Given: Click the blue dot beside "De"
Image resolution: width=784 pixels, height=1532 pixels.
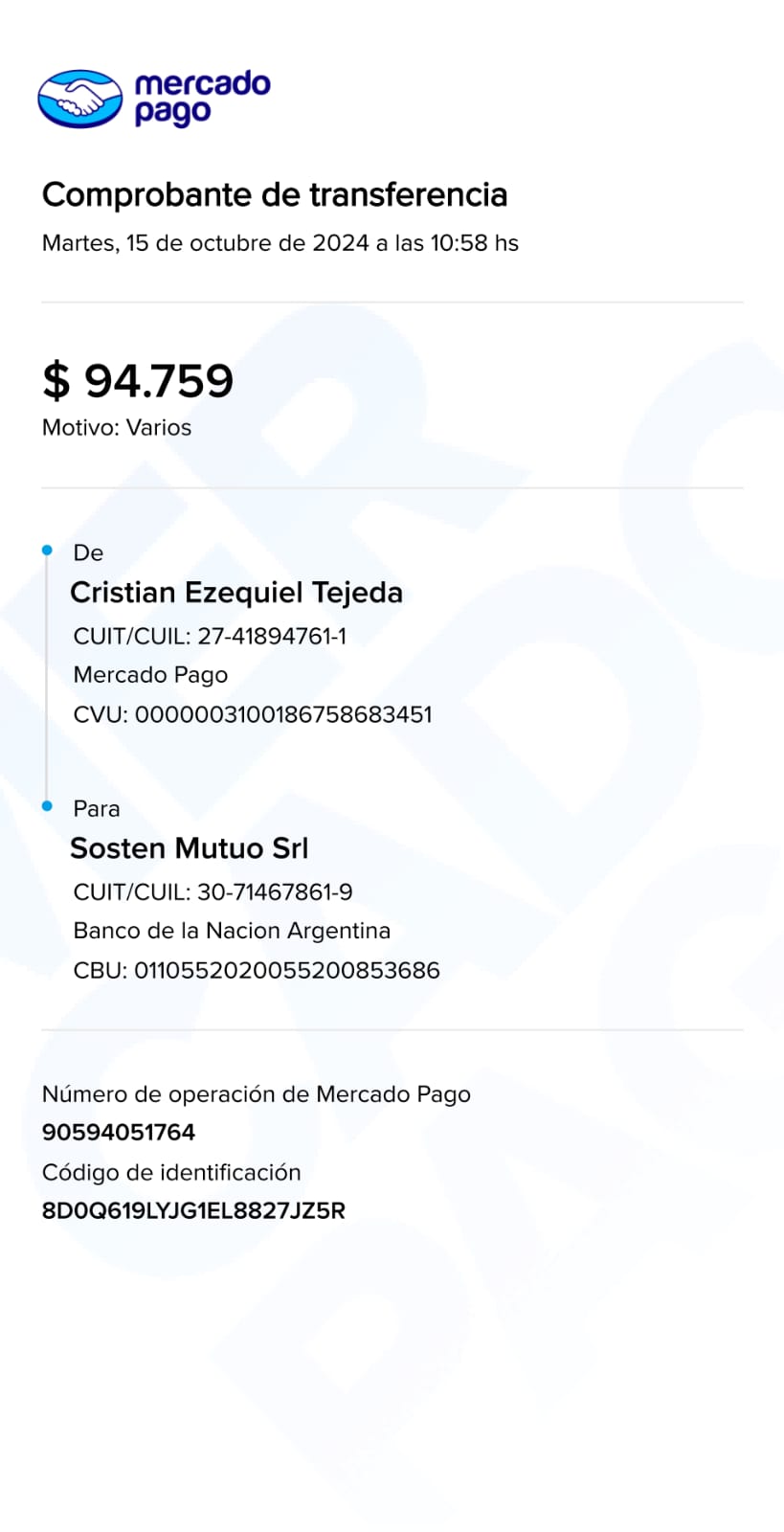Looking at the screenshot, I should [47, 551].
